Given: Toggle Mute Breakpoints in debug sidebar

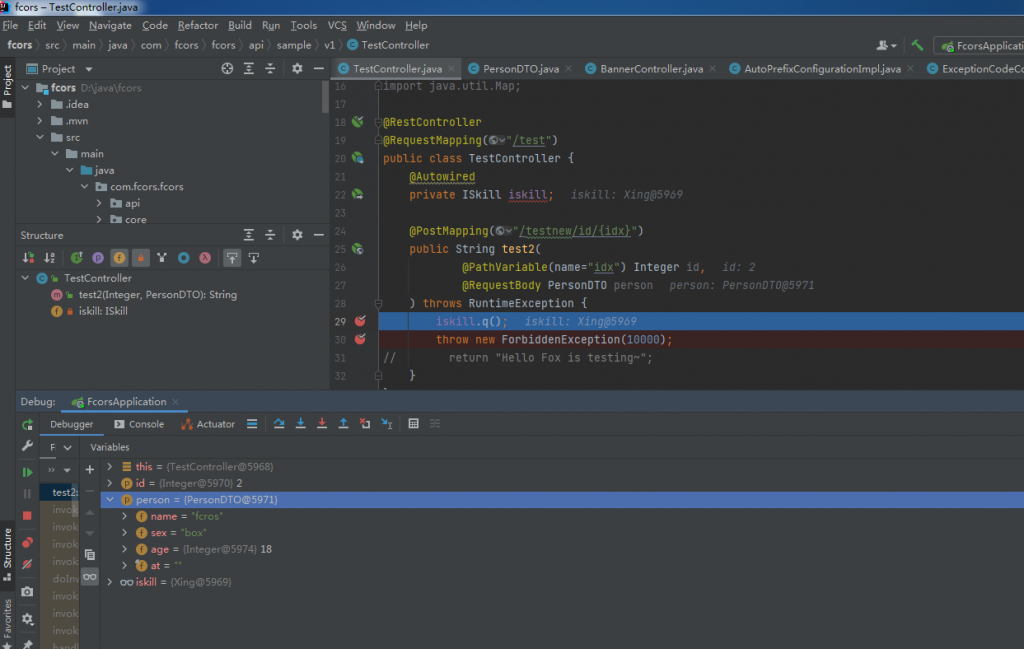Looking at the screenshot, I should (27, 564).
